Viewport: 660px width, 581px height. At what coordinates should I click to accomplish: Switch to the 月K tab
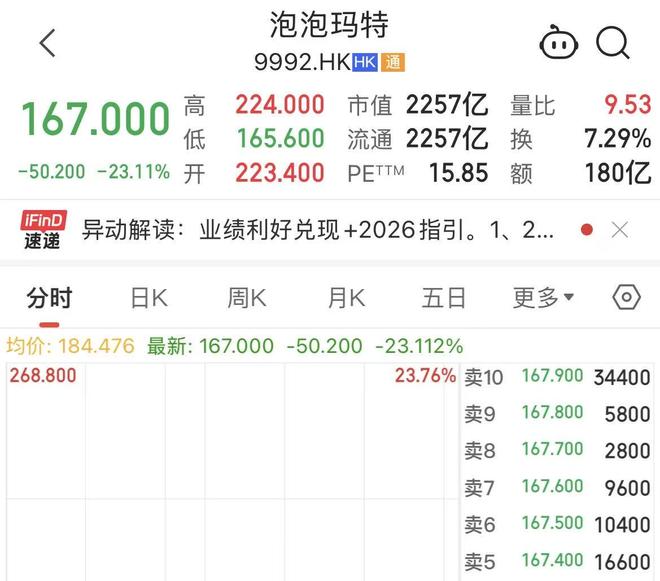pos(346,298)
